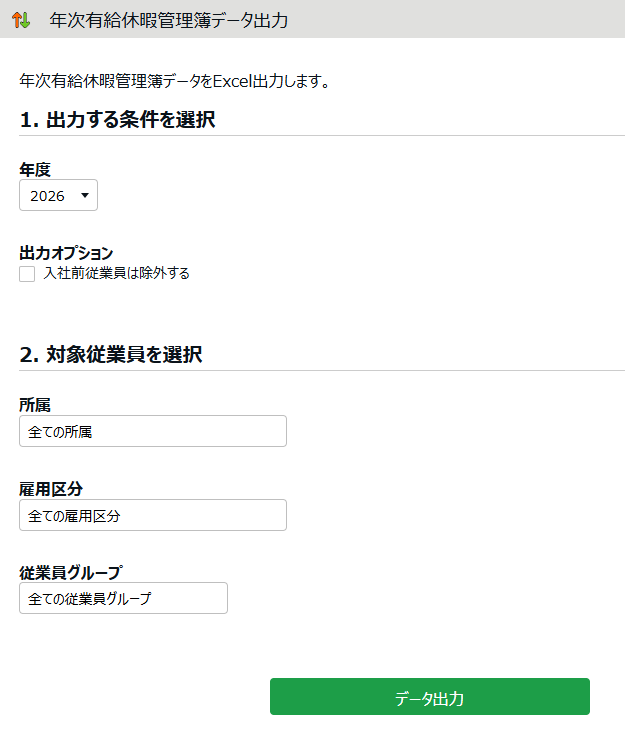Open the 全ての所属 selection field
Image resolution: width=625 pixels, height=747 pixels.
click(x=153, y=431)
